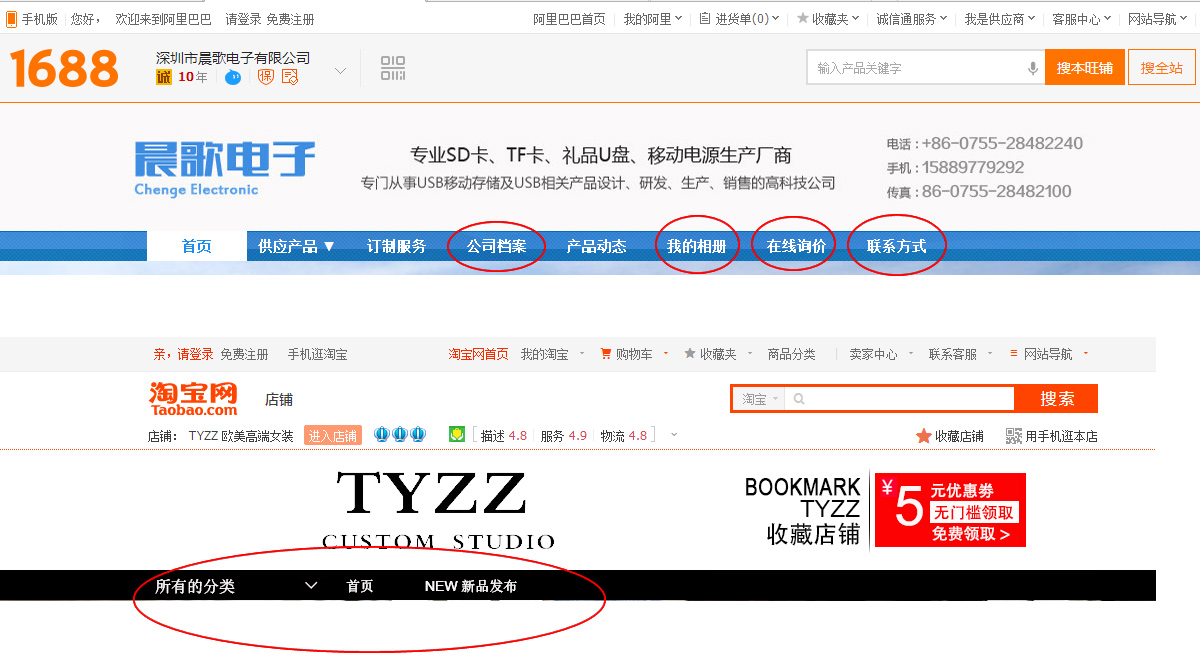Screen dimensions: 1200x670
Task: Open the 联系客服 link
Action: [x=953, y=354]
